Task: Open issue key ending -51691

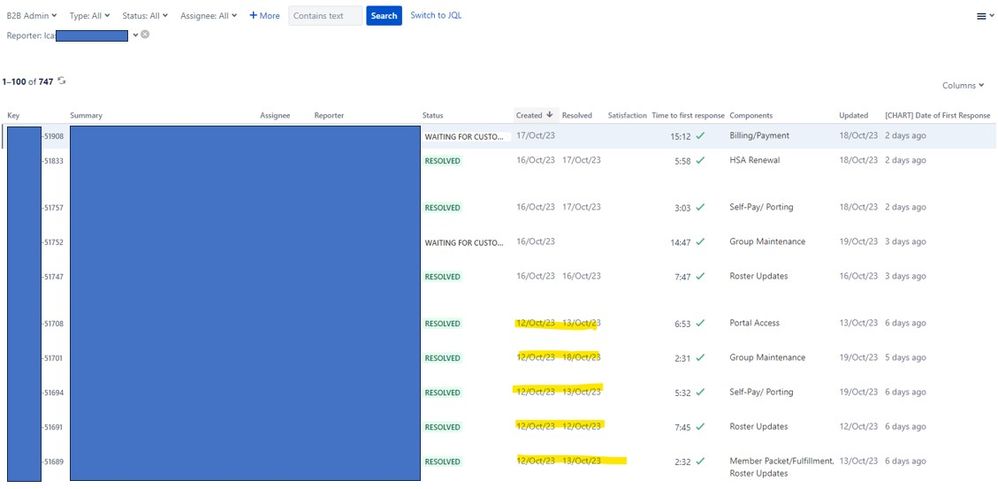Action: (x=53, y=427)
